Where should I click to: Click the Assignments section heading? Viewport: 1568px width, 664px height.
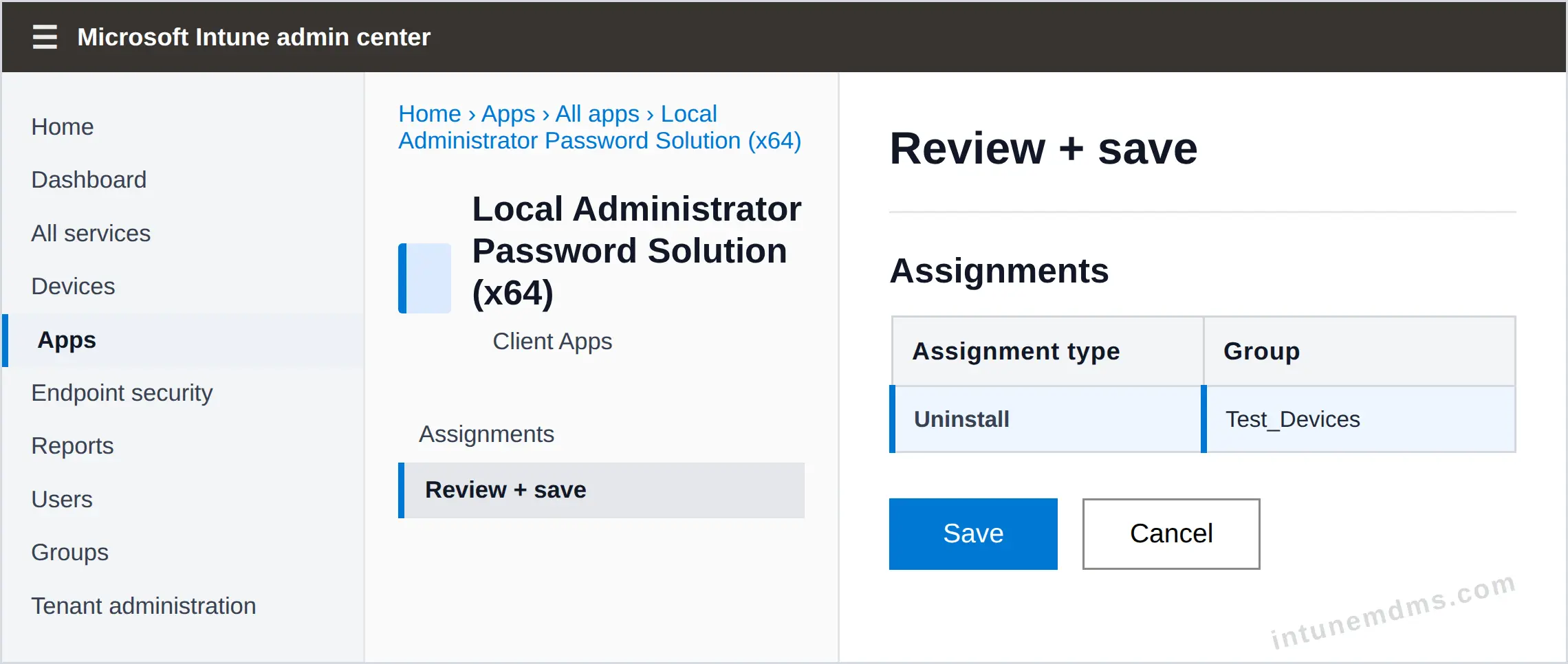coord(999,271)
